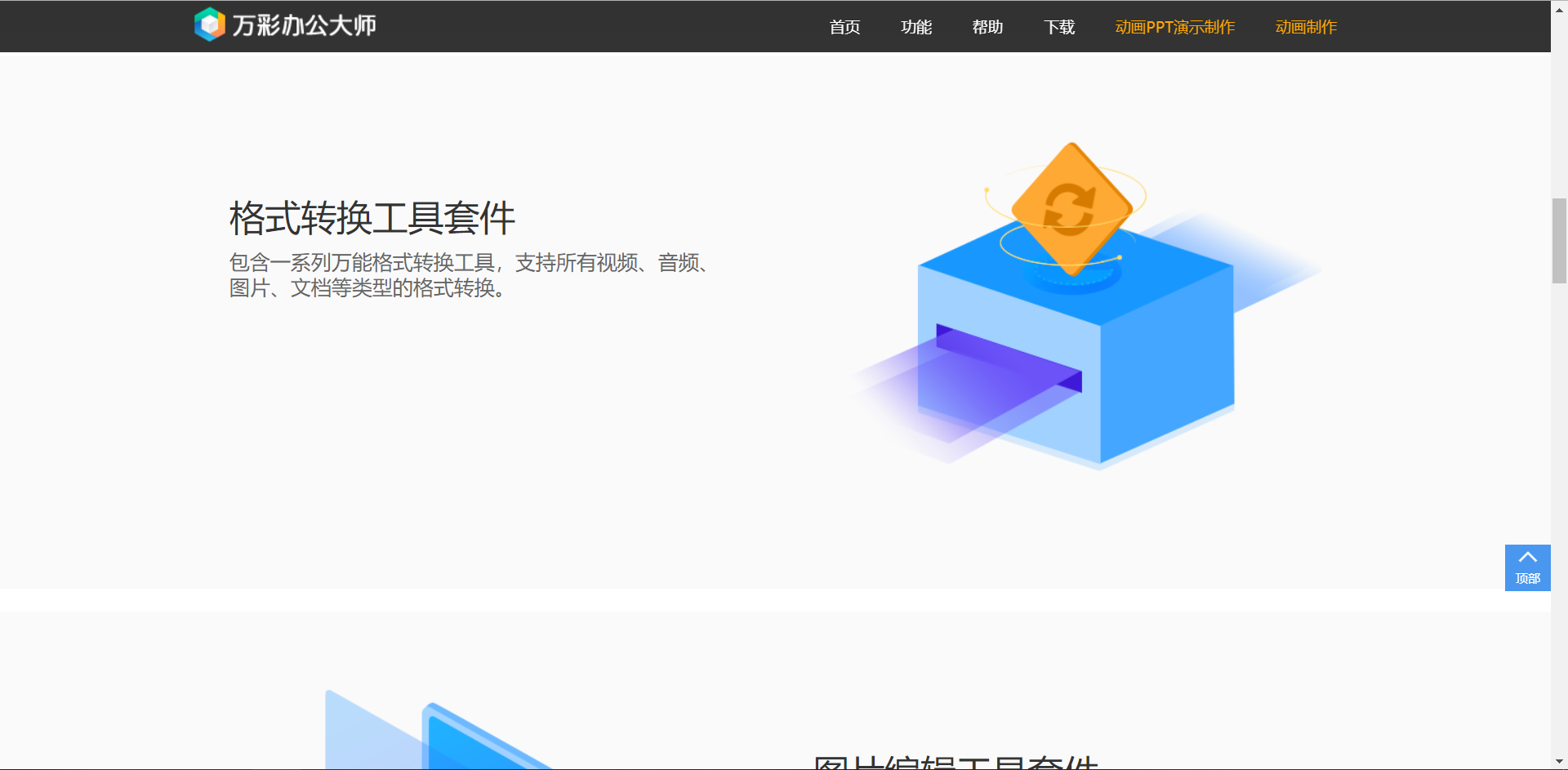Click the scrollbar down arrow

[1559, 762]
